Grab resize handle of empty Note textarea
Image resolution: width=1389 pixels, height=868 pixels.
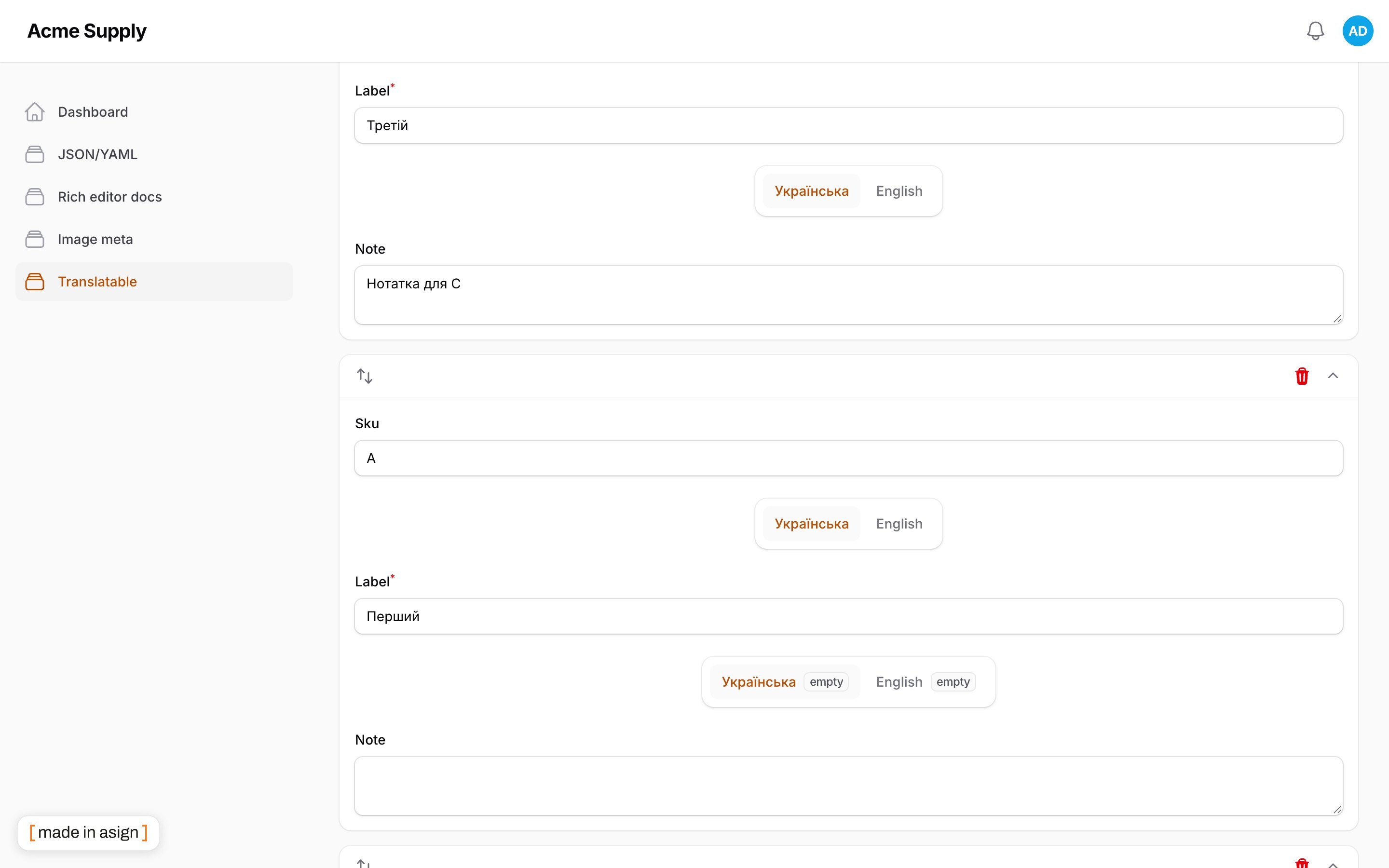(1337, 810)
